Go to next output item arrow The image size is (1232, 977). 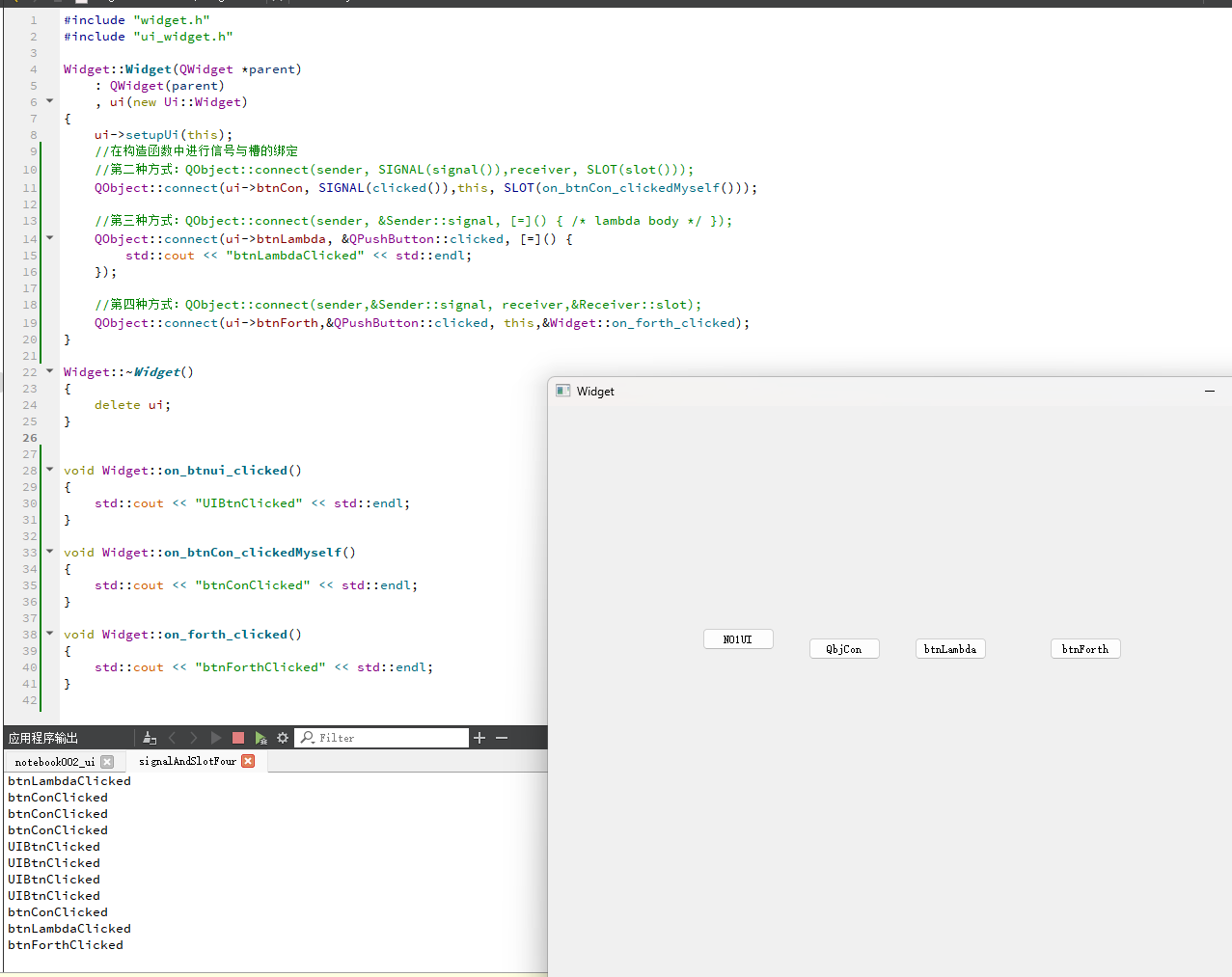[x=194, y=738]
